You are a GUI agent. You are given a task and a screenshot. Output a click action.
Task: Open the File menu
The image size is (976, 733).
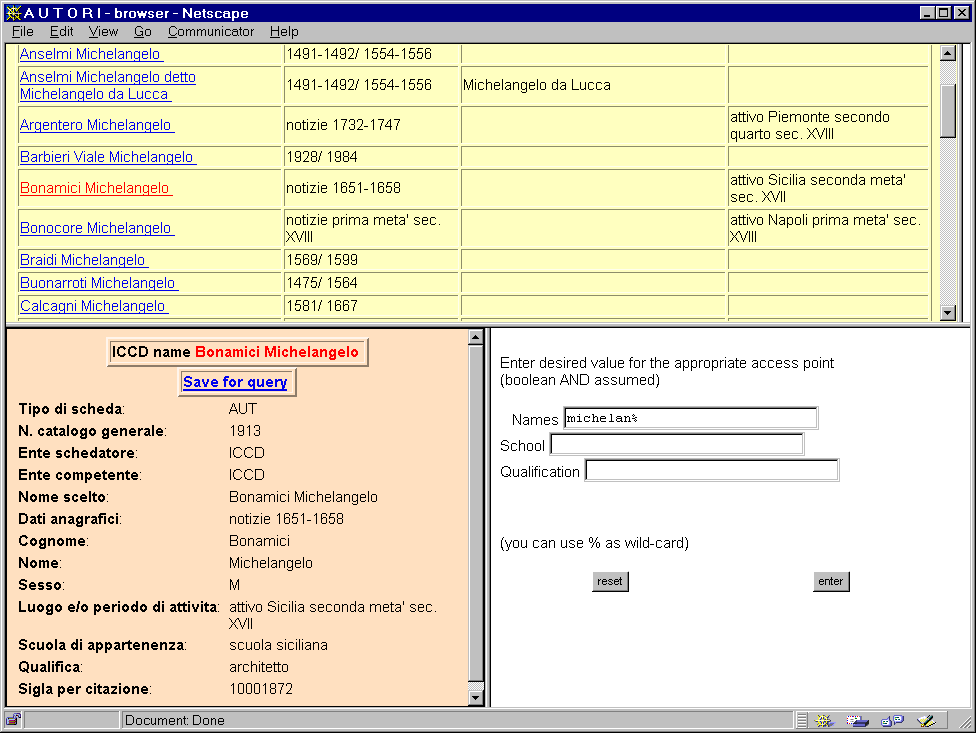click(x=22, y=32)
